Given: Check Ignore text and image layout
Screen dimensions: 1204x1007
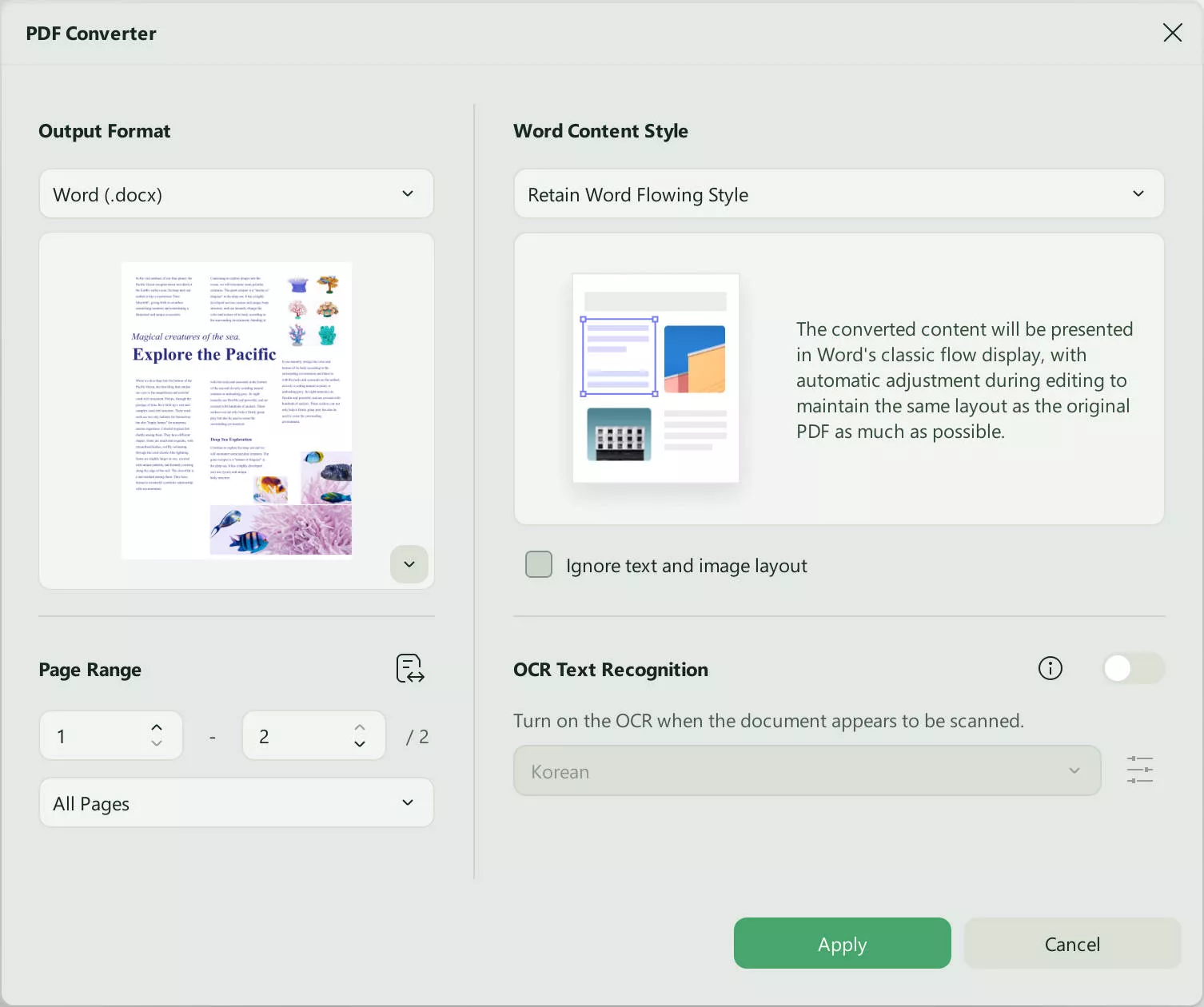Looking at the screenshot, I should 538,564.
